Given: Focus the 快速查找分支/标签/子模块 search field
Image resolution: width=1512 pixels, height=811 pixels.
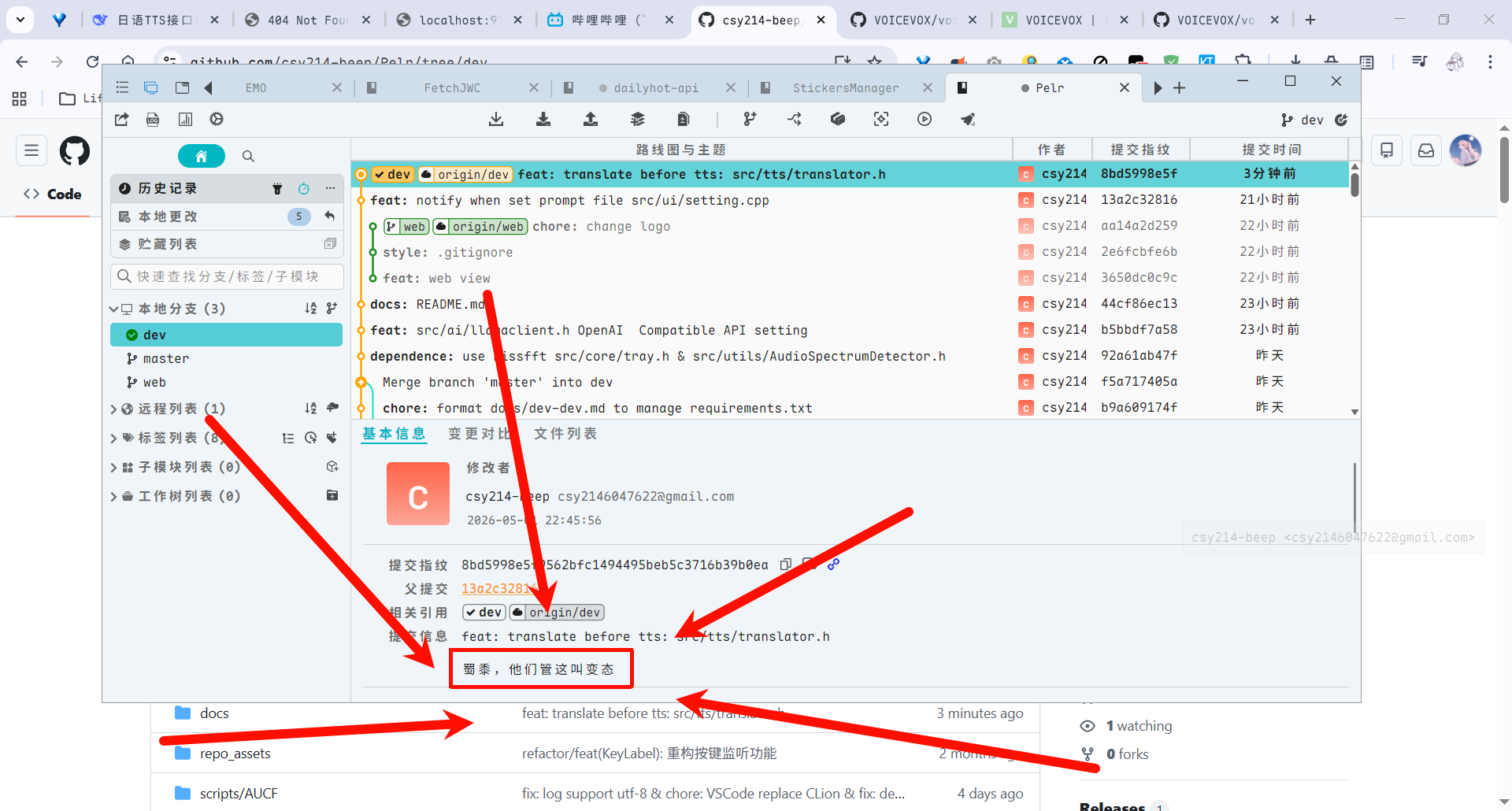Looking at the screenshot, I should pyautogui.click(x=227, y=276).
